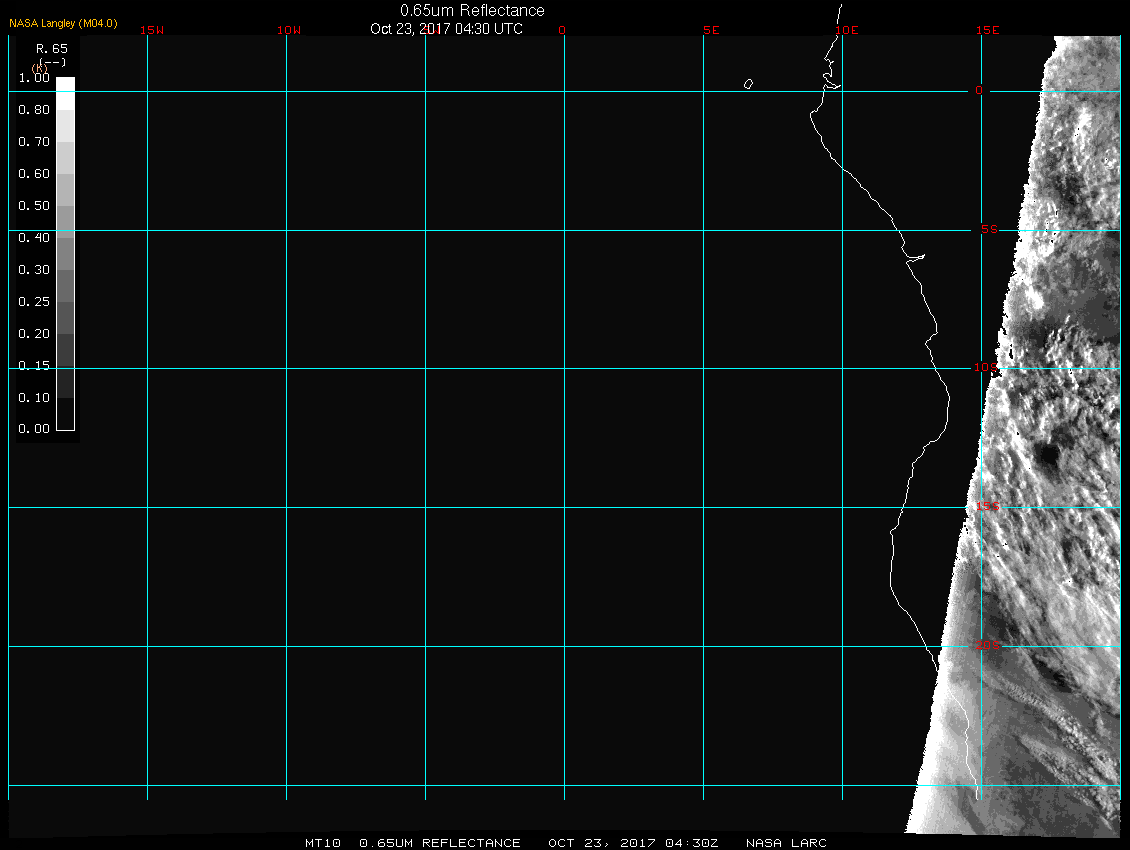
Task: Click the 15S latitude label
Action: (988, 507)
